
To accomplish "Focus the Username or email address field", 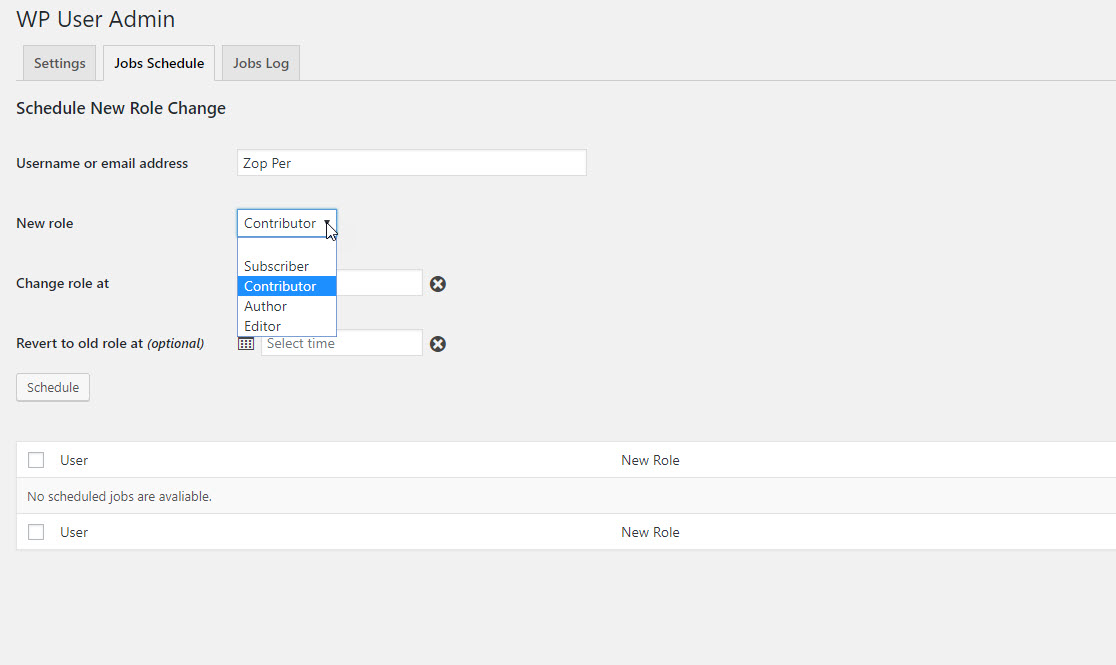I will (x=411, y=163).
